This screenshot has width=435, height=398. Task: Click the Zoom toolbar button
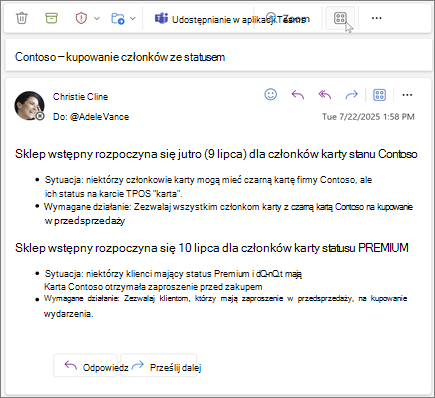[x=288, y=18]
